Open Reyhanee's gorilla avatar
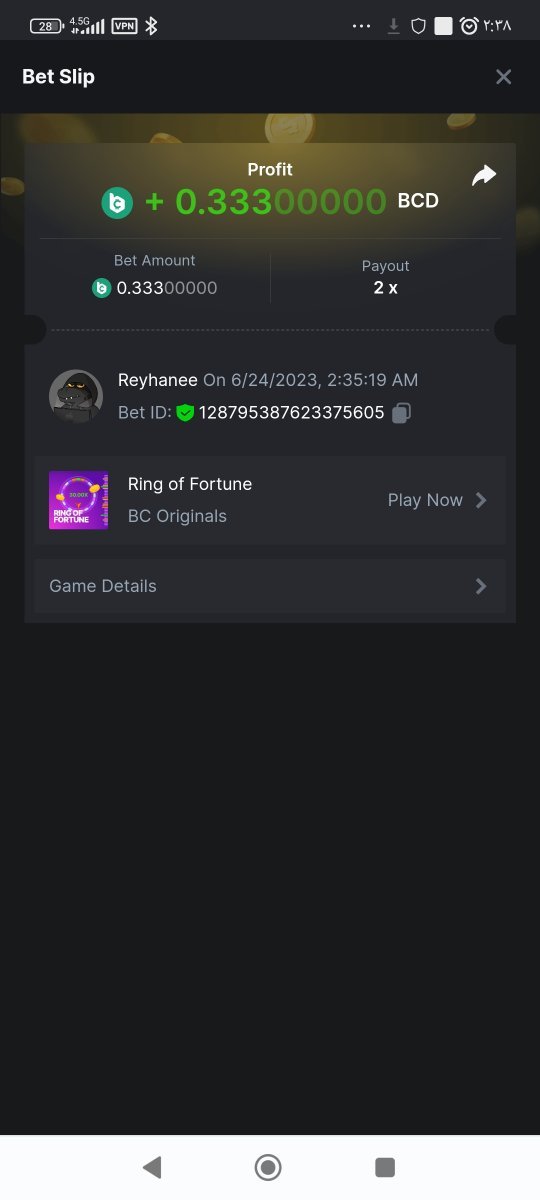 [76, 396]
